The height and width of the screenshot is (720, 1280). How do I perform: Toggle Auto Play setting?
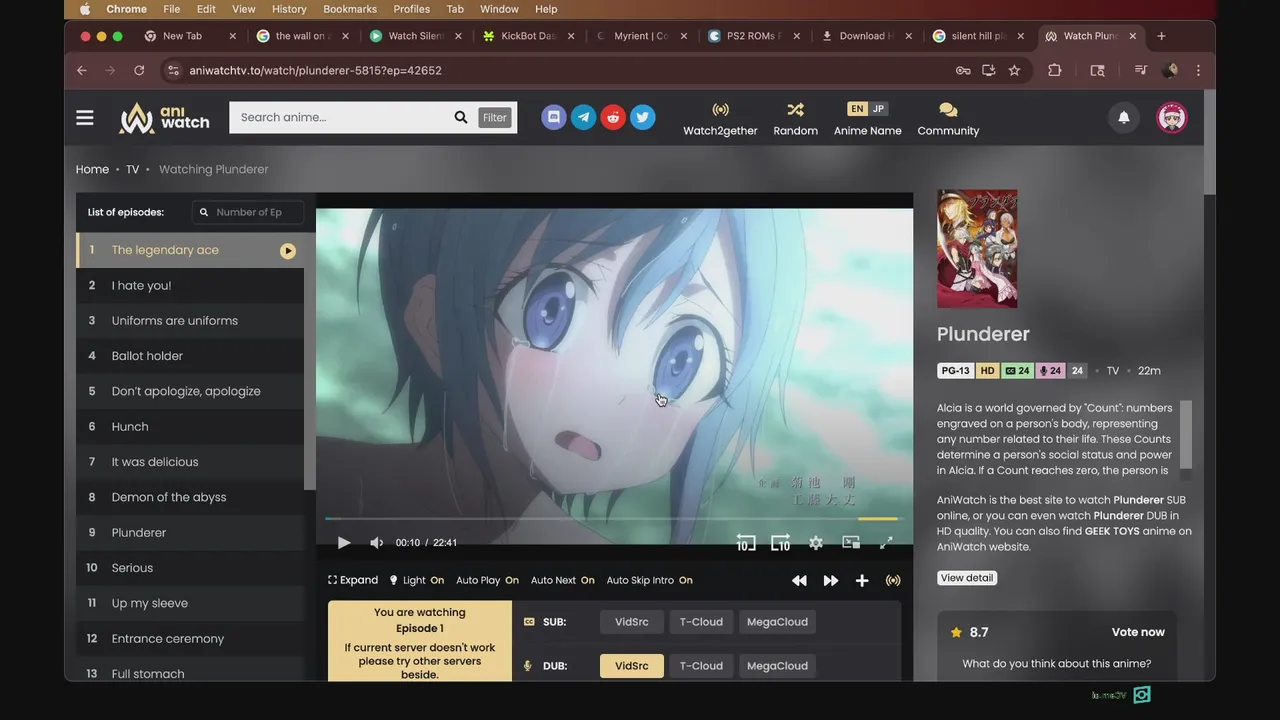pos(487,580)
